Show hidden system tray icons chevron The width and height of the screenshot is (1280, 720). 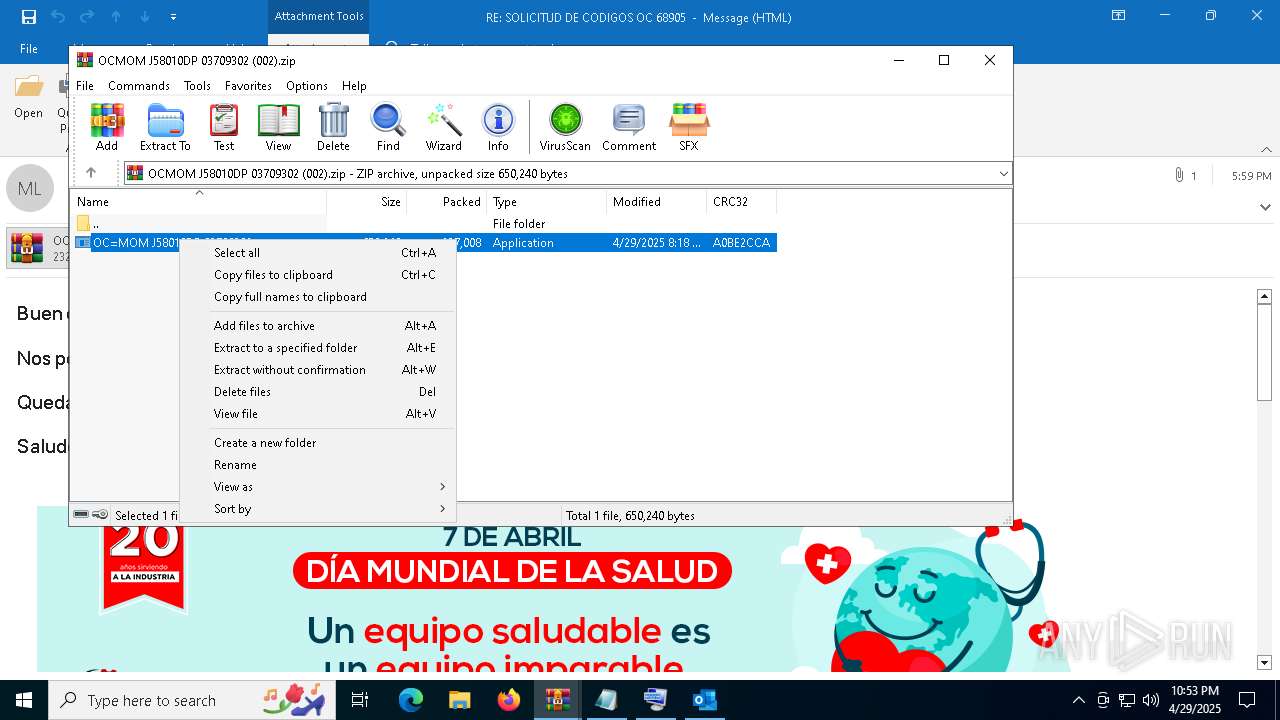(1078, 700)
